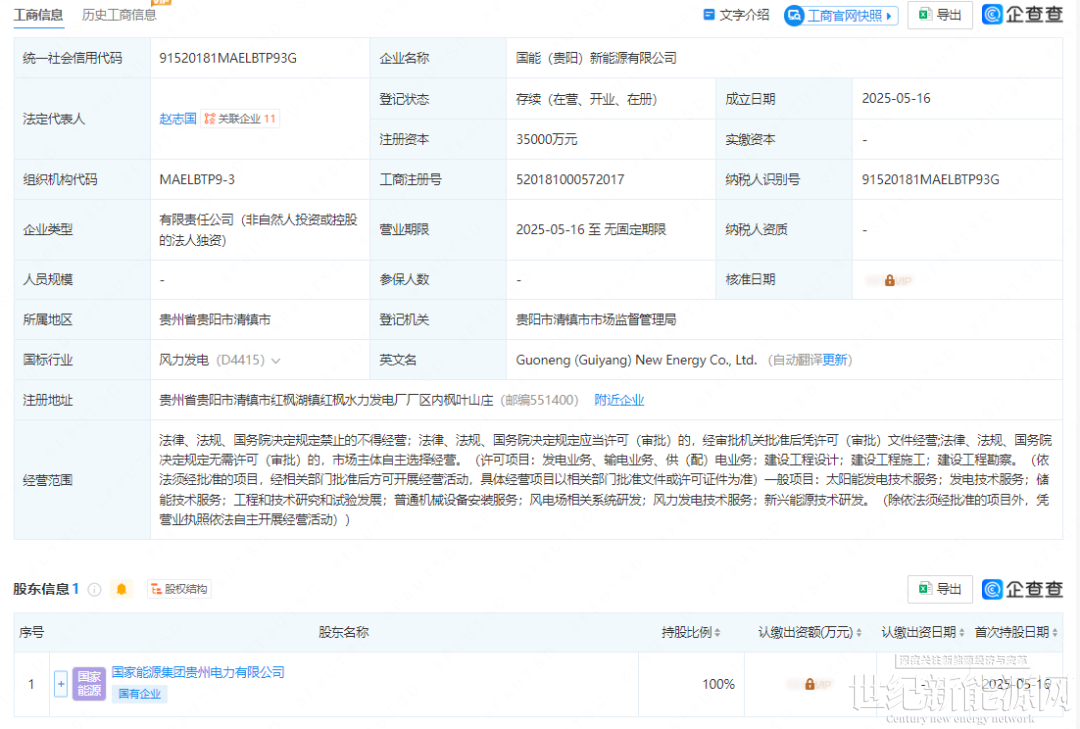Viewport: 1080px width, 729px height.
Task: Select 工商注册号 520181000572017
Action: pyautogui.click(x=570, y=180)
